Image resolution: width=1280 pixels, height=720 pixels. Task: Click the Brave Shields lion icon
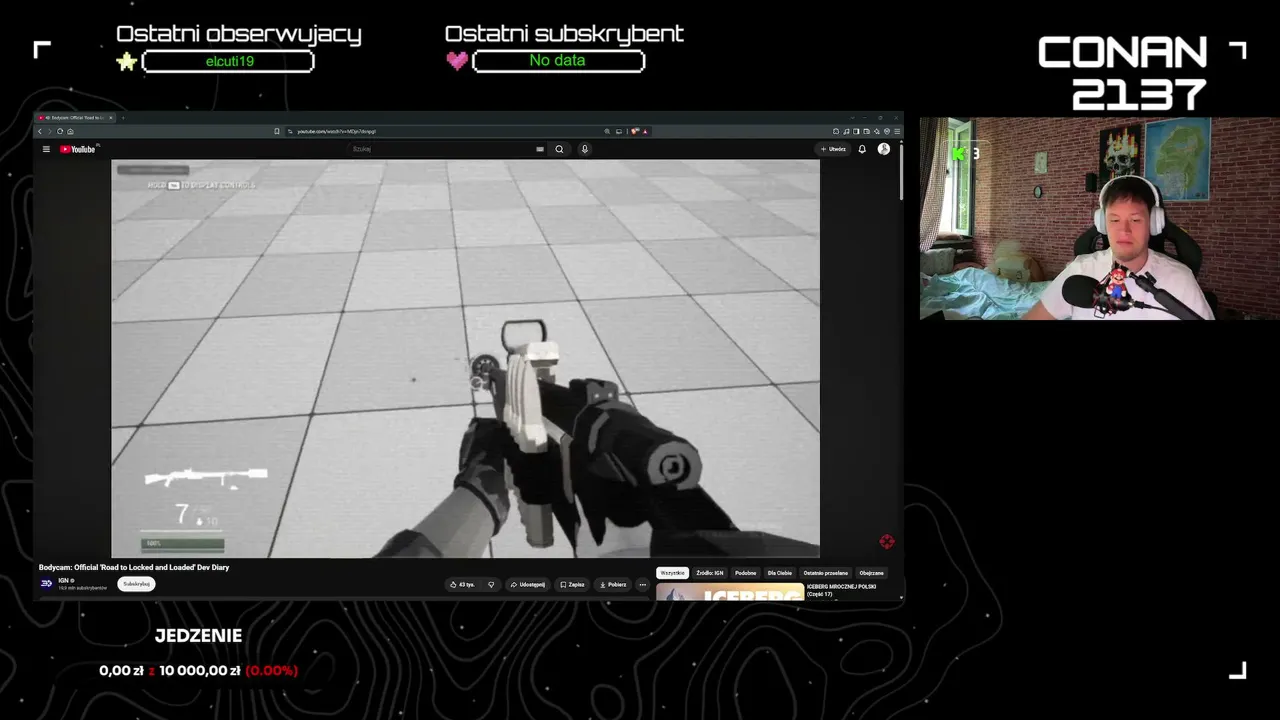tap(634, 131)
